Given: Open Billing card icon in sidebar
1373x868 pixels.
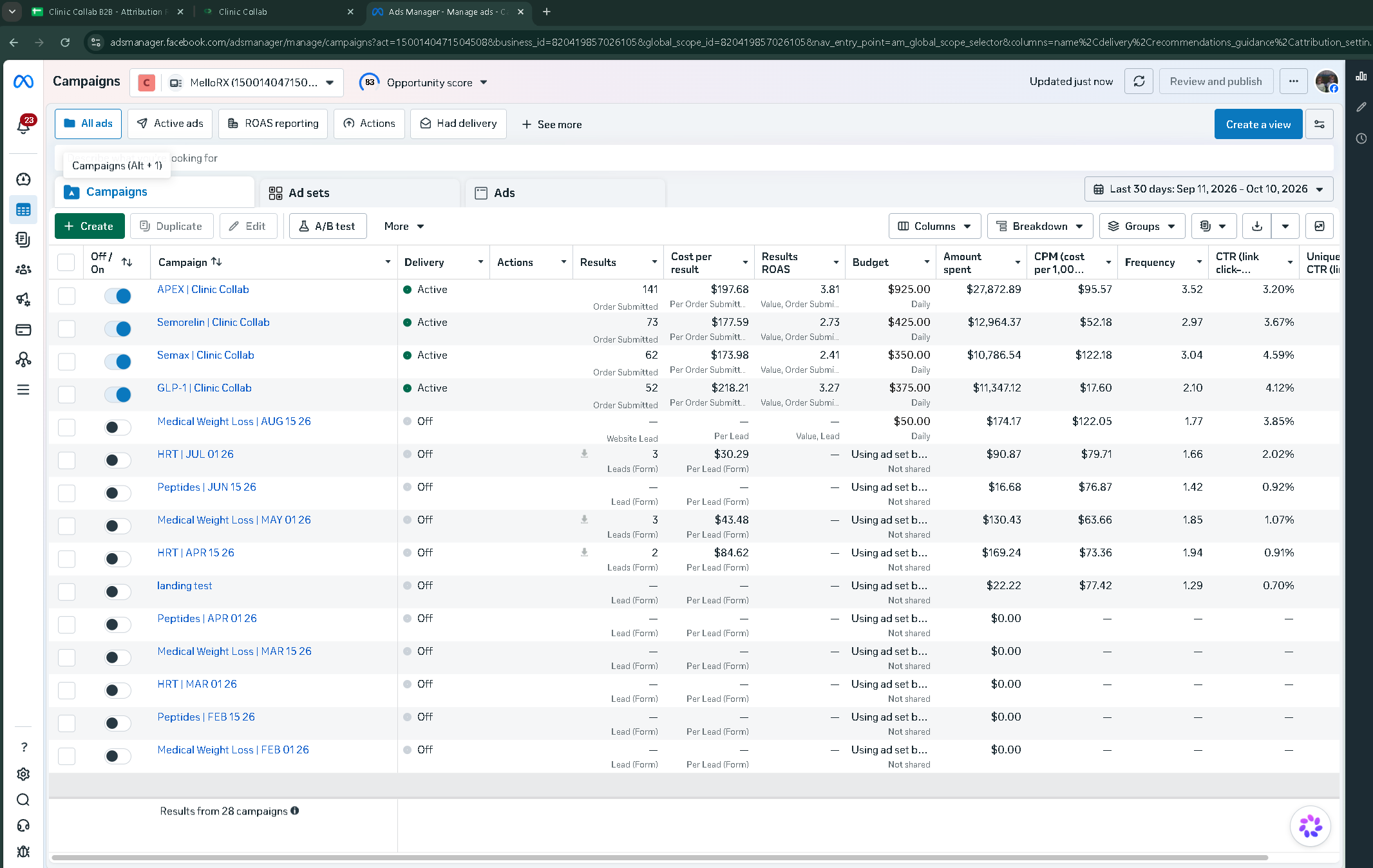Looking at the screenshot, I should pos(23,330).
